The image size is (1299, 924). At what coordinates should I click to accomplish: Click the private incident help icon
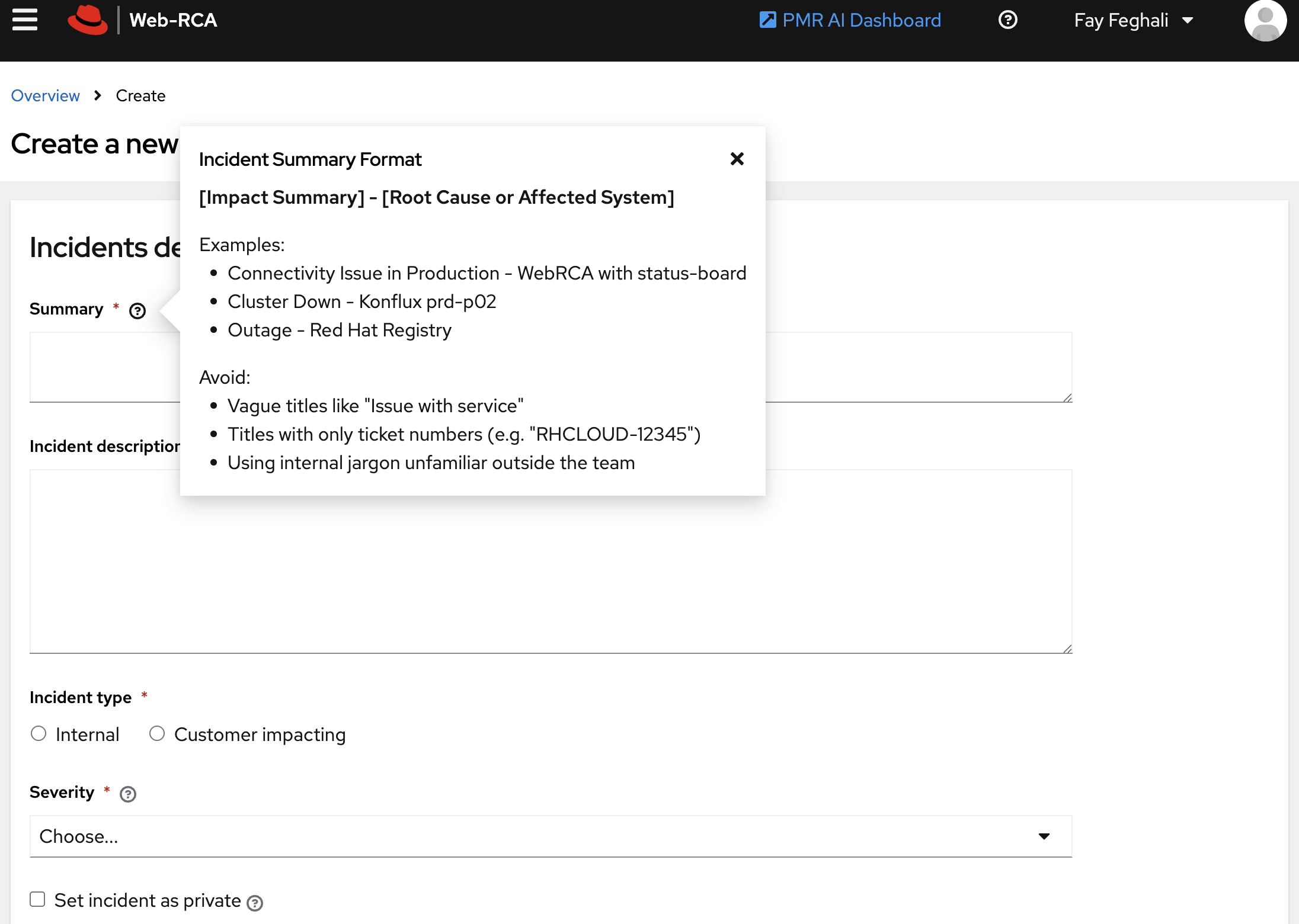coord(255,903)
